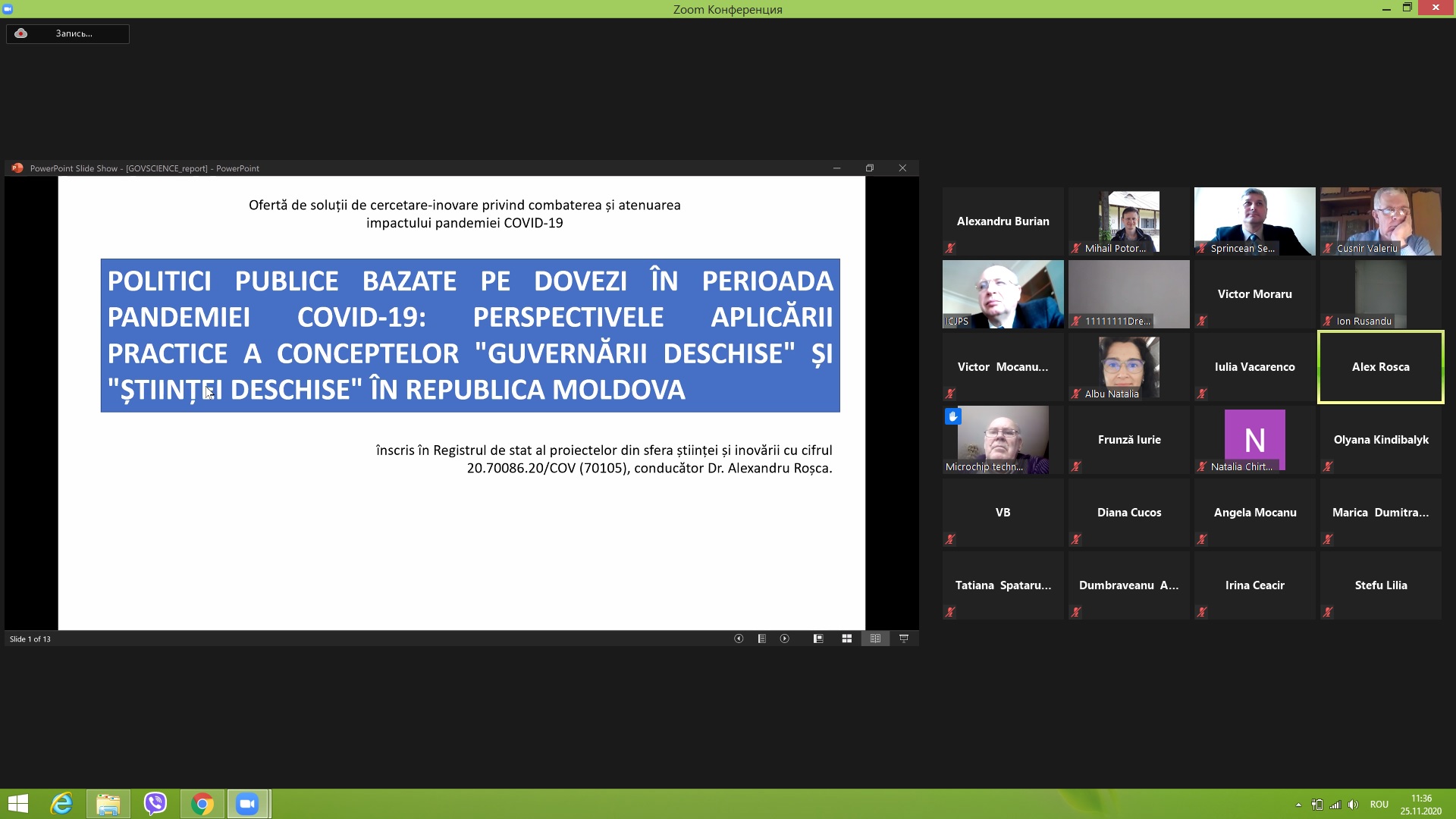Click muted mic icon on Angela Mocanu tile
This screenshot has width=1456, height=819.
(1202, 539)
